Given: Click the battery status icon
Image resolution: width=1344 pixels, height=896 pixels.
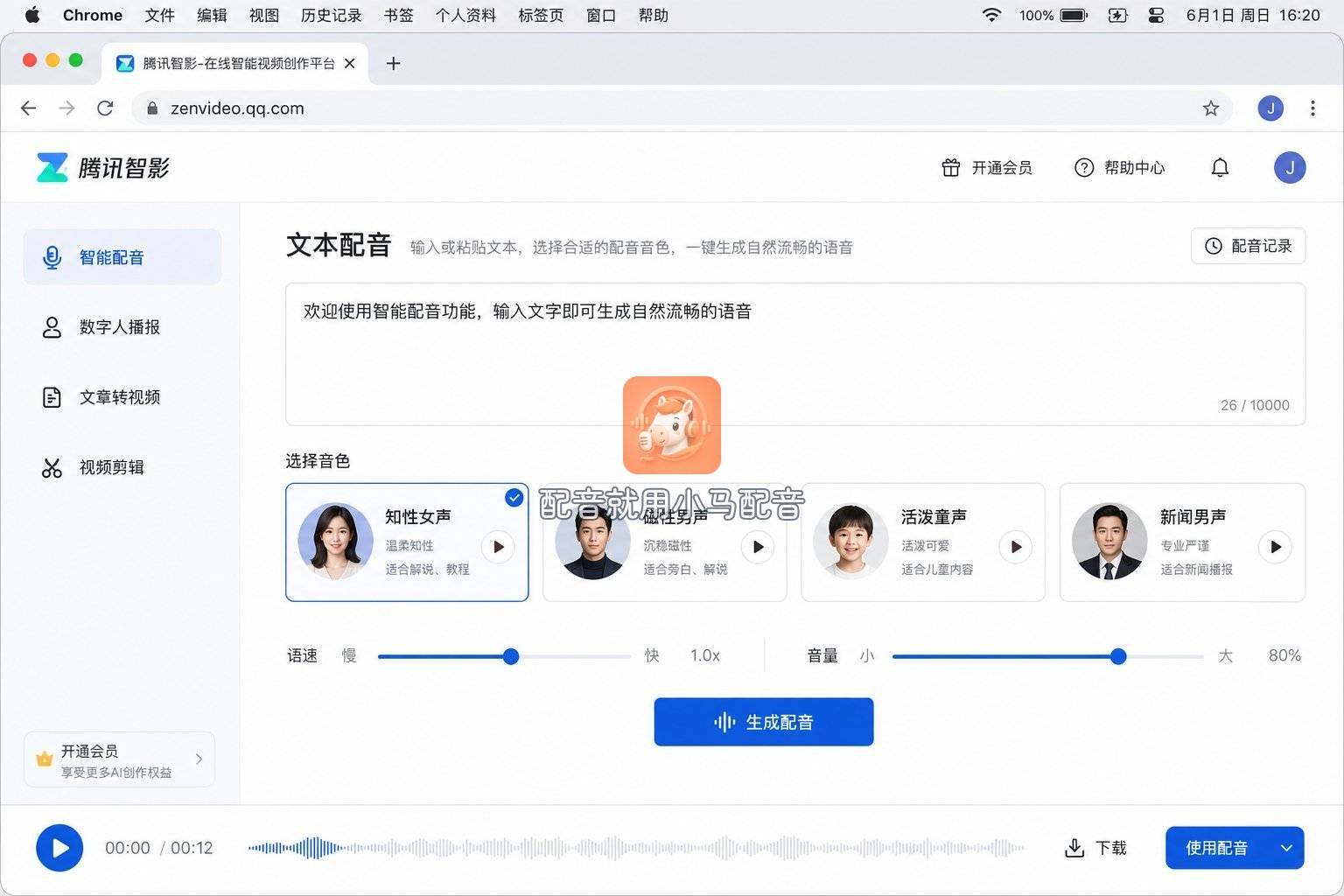Looking at the screenshot, I should click(1074, 15).
